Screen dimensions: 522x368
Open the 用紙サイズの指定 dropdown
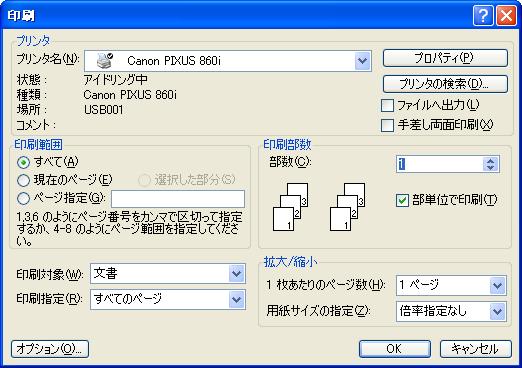pos(498,311)
